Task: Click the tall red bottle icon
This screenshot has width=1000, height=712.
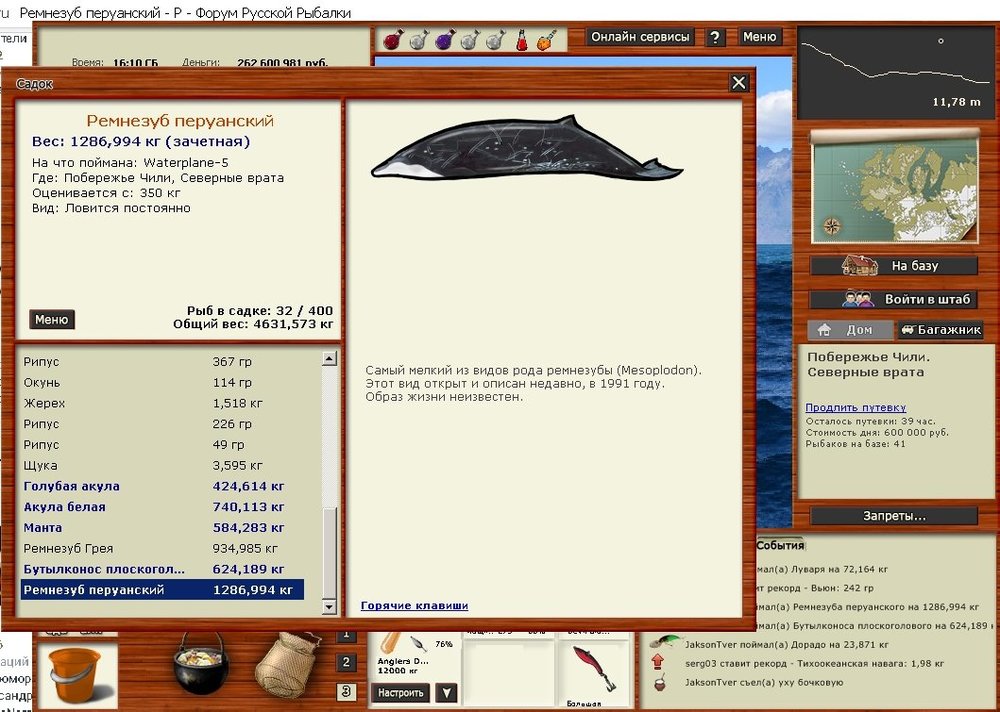Action: click(521, 40)
